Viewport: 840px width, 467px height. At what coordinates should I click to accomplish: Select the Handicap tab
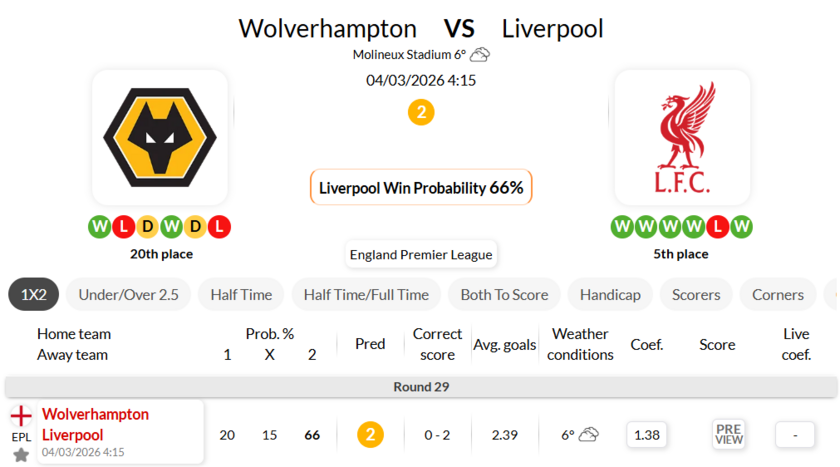[610, 294]
